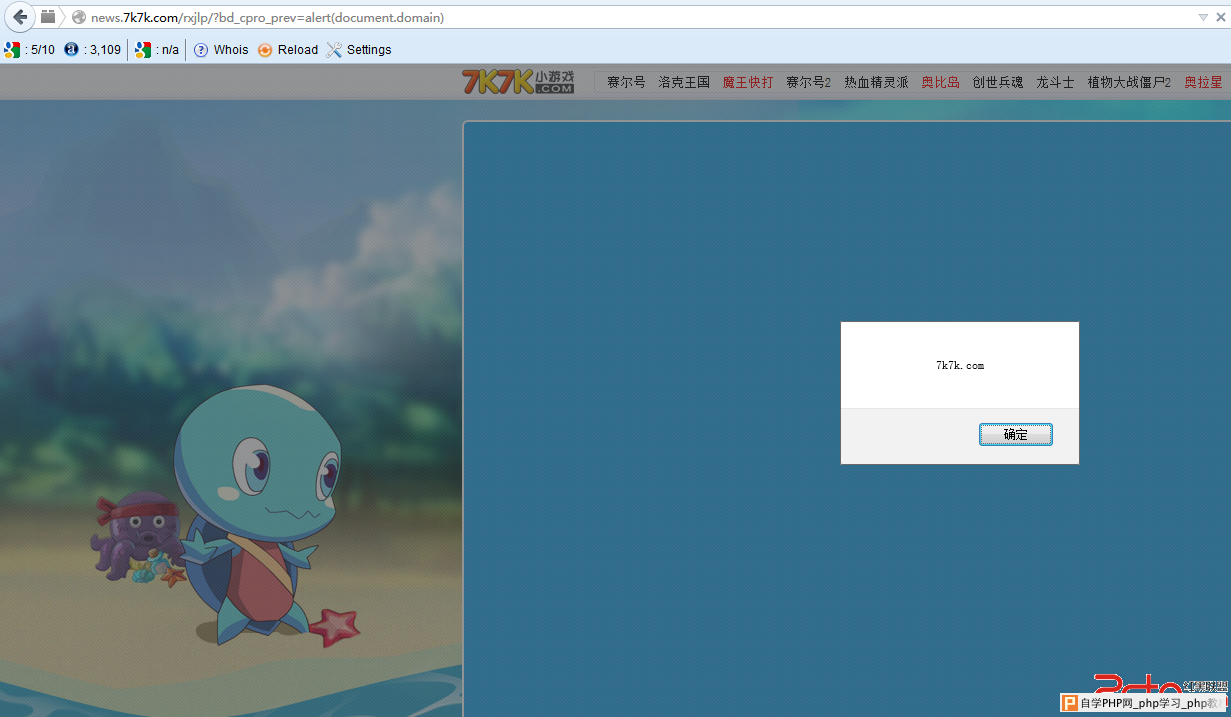This screenshot has width=1231, height=717.
Task: Open the red 魔王快打 nav link
Action: [748, 82]
